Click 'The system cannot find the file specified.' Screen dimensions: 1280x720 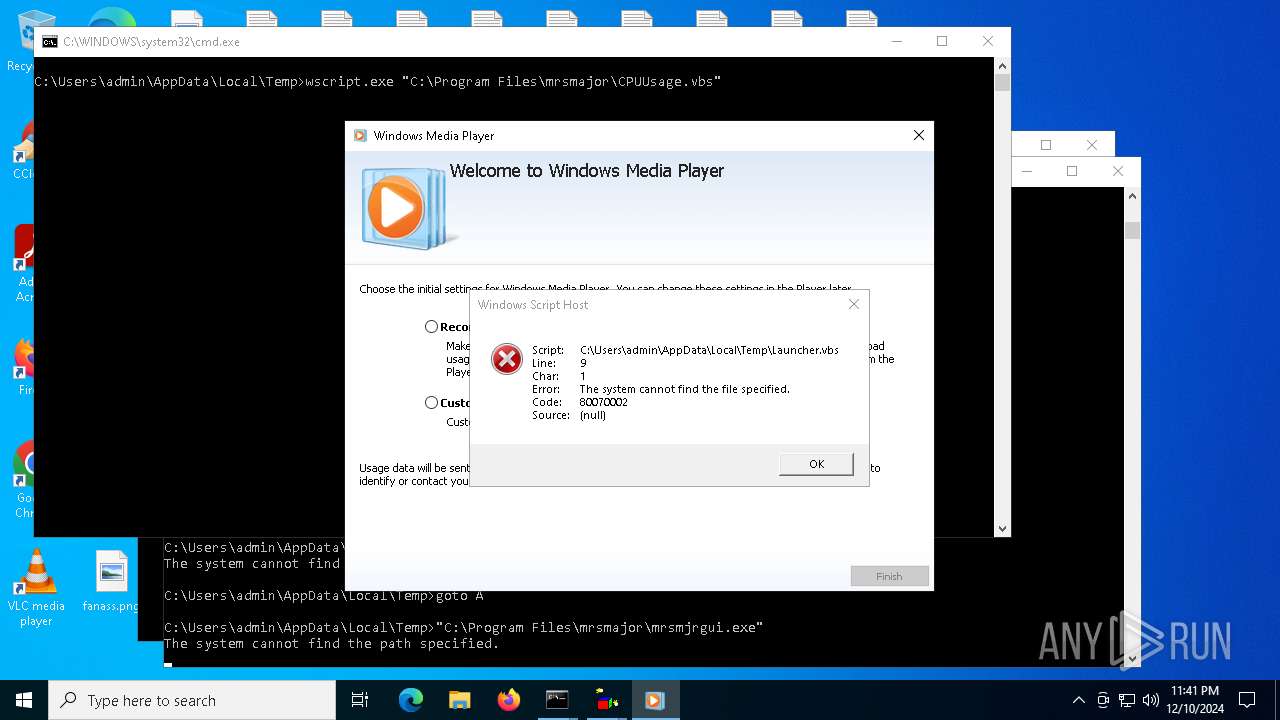click(685, 389)
